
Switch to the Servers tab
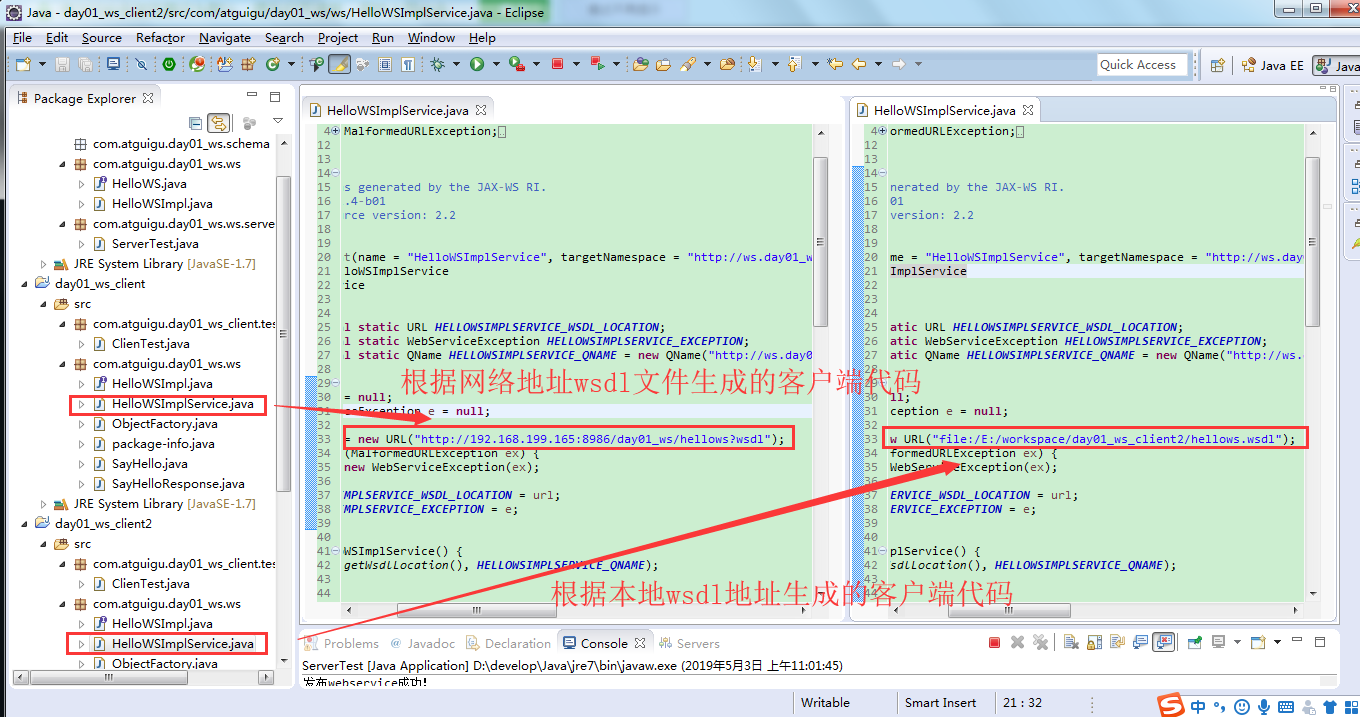(x=689, y=643)
